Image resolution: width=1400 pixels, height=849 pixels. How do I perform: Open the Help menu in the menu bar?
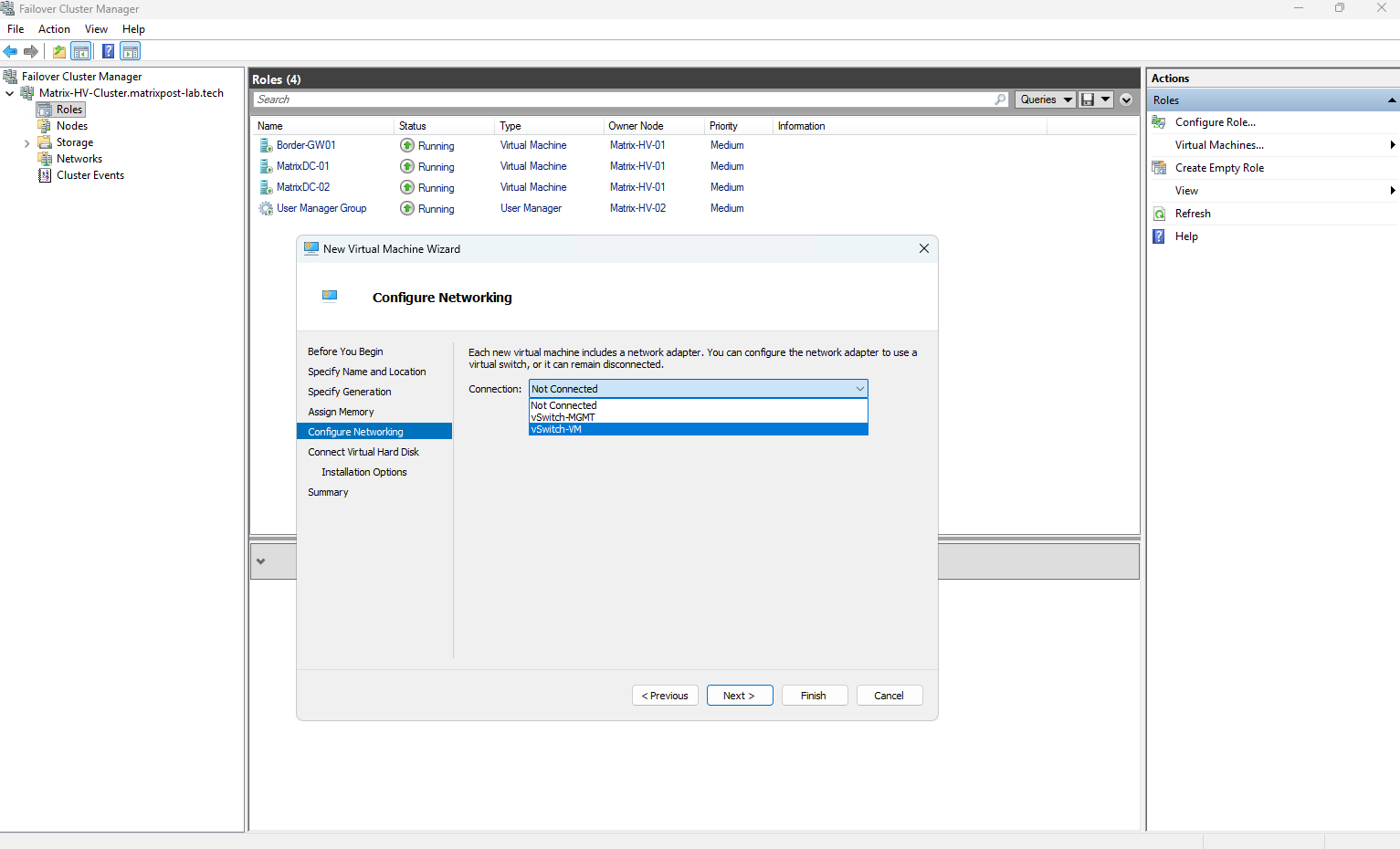click(x=133, y=29)
